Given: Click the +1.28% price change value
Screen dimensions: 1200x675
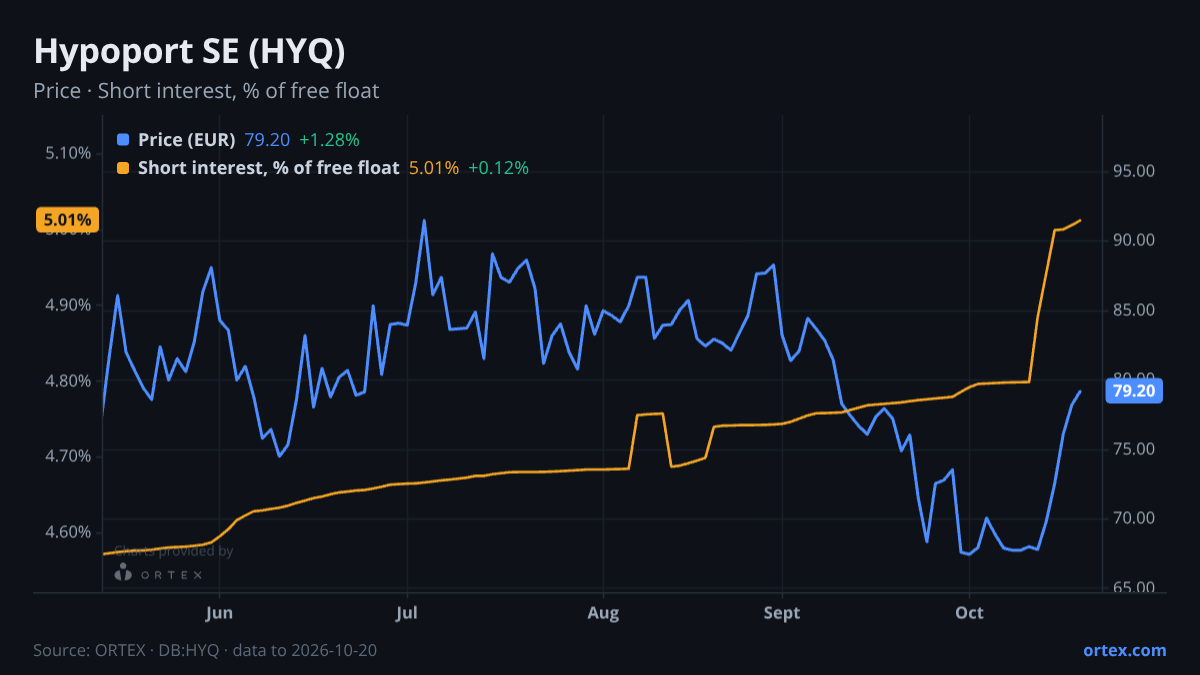Looking at the screenshot, I should click(329, 140).
